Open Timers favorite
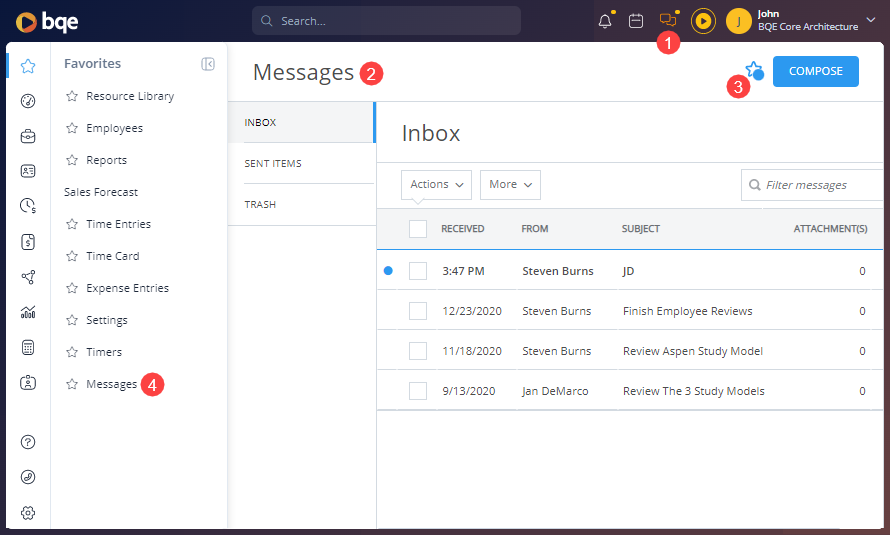The height and width of the screenshot is (535, 890). [x=104, y=352]
